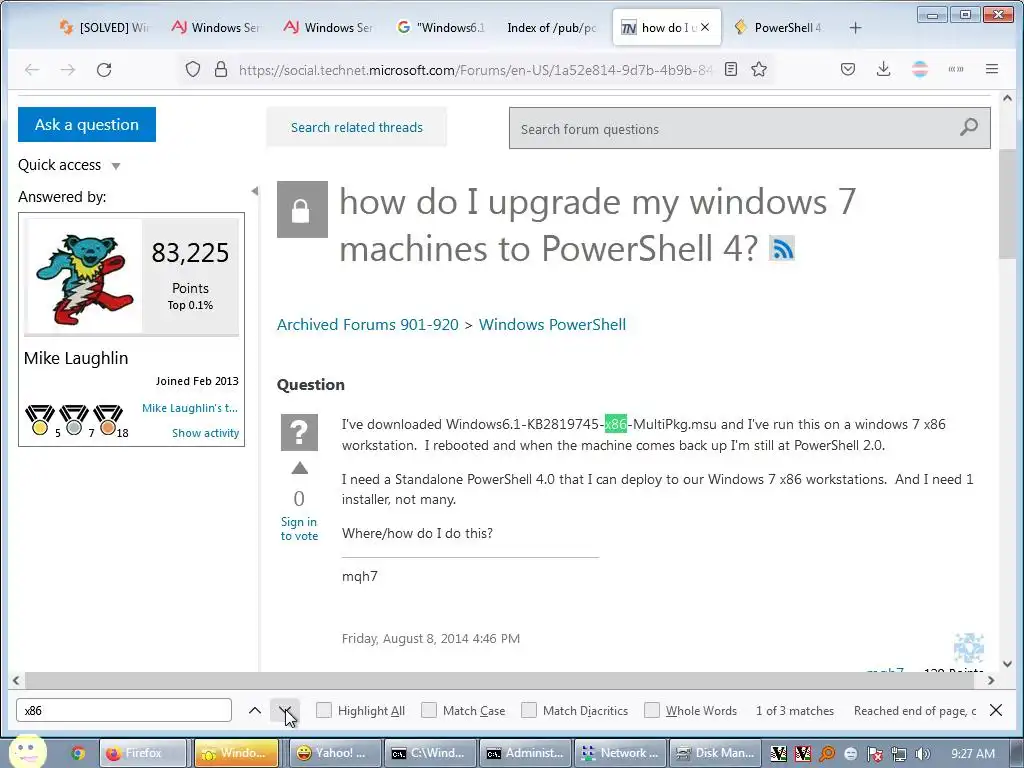Image resolution: width=1024 pixels, height=768 pixels.
Task: Open the Administ... command prompt taskbar button
Action: tap(526, 753)
